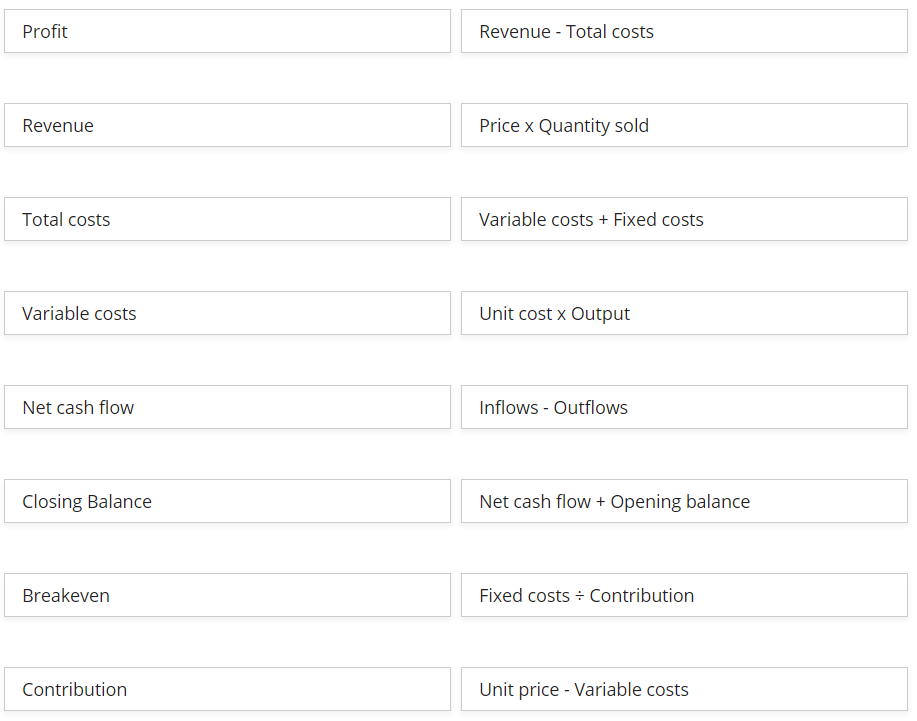Screen dimensions: 917x721
Task: Click the Revenue - Total costs formula
Action: point(684,32)
